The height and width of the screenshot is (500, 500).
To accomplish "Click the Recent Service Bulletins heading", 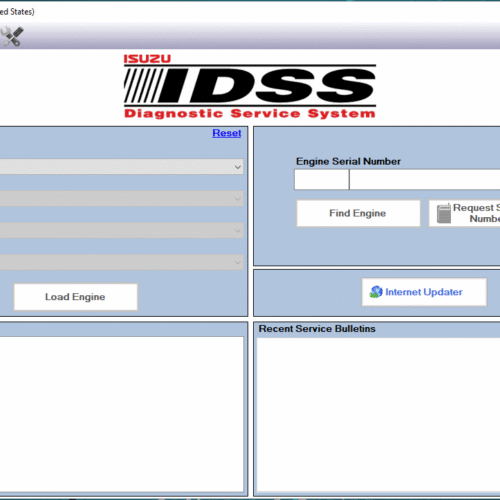I will click(317, 329).
